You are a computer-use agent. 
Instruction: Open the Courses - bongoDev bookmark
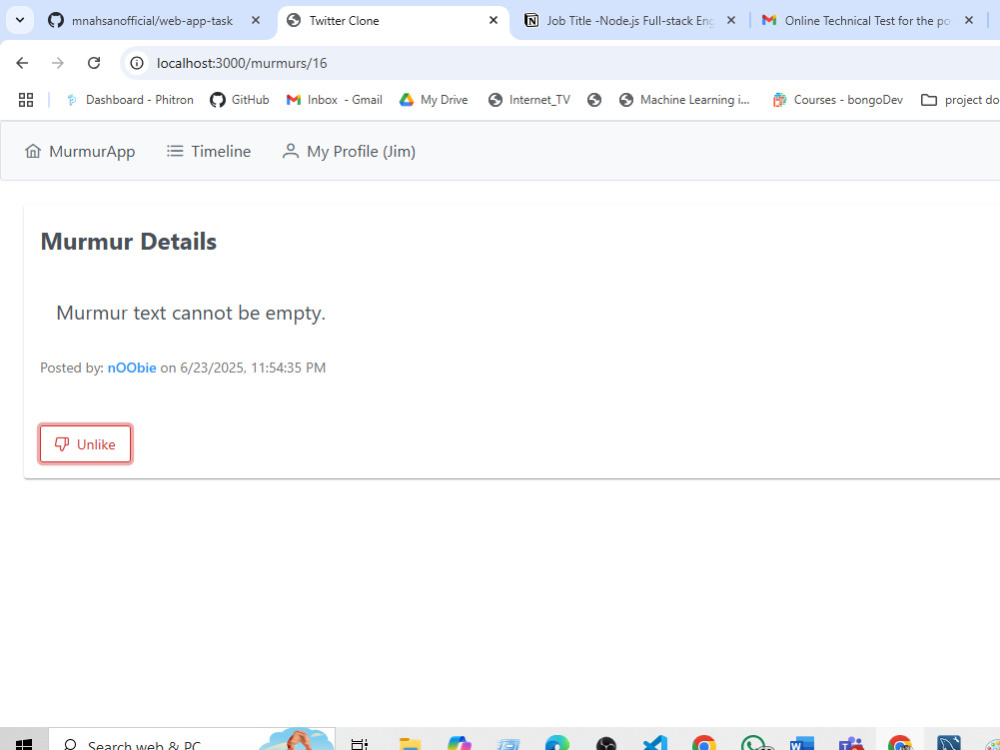tap(837, 99)
